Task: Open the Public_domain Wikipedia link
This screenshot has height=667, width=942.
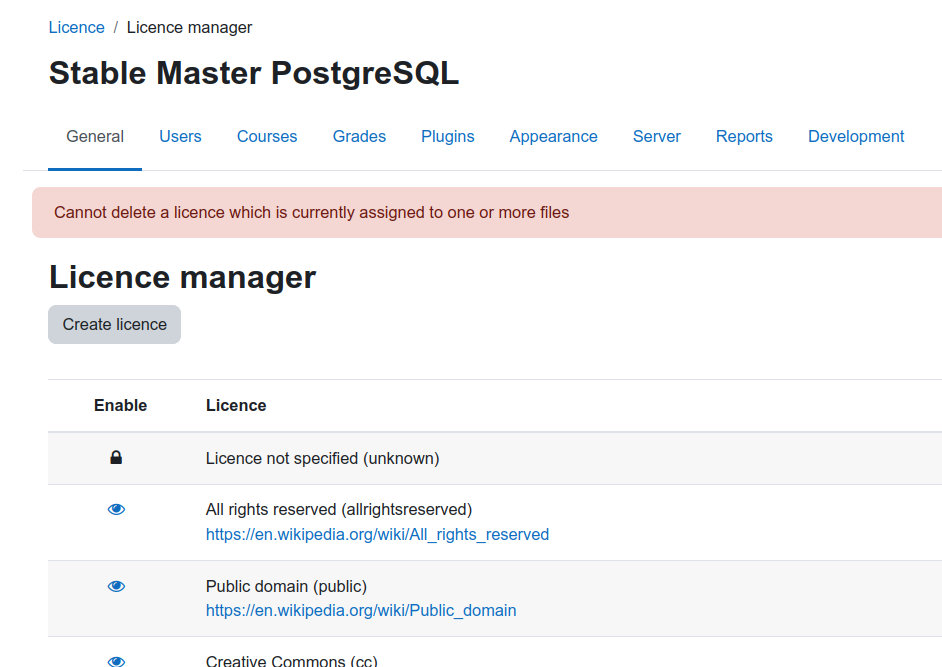Action: click(x=361, y=611)
